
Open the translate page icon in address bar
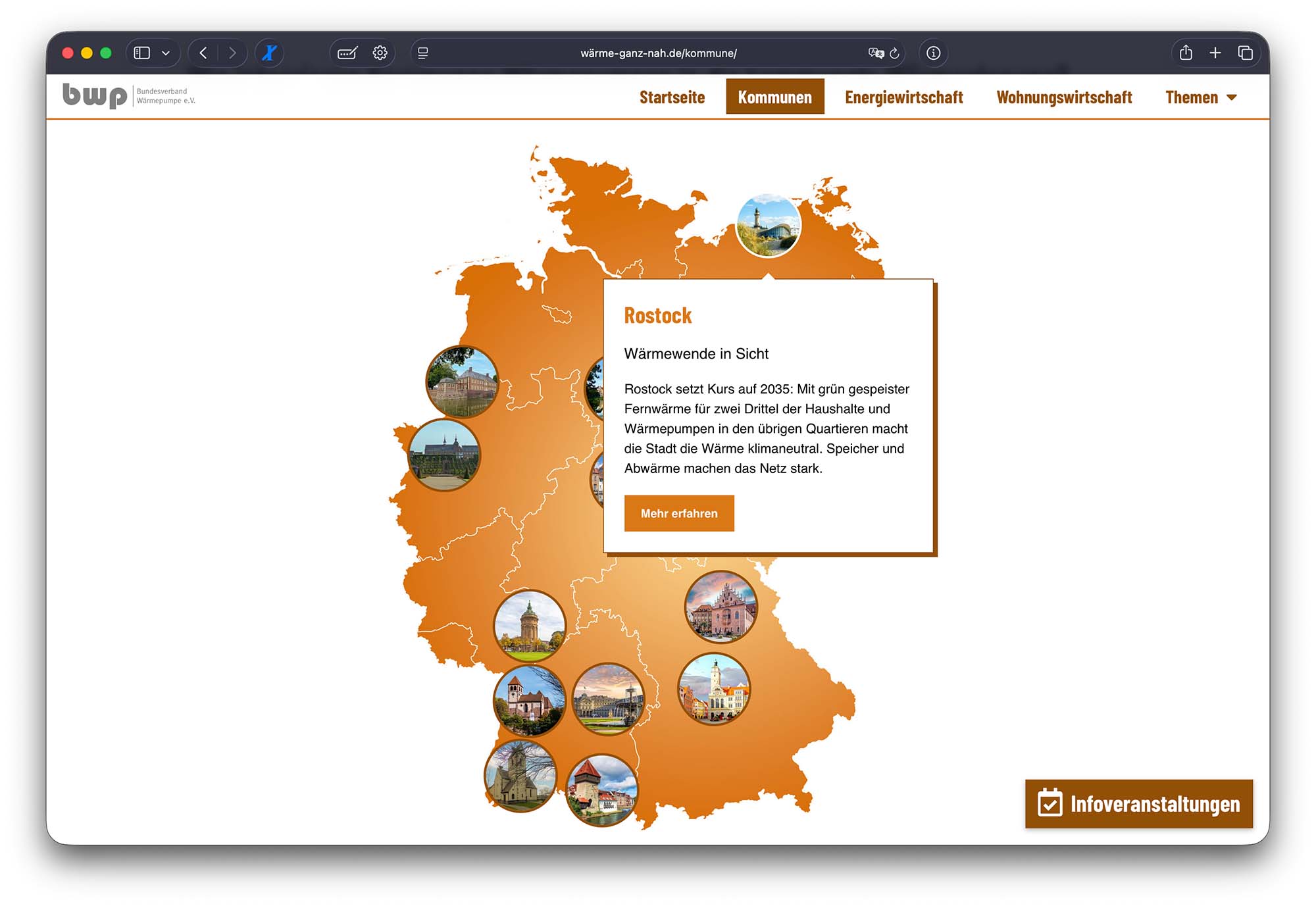(876, 53)
